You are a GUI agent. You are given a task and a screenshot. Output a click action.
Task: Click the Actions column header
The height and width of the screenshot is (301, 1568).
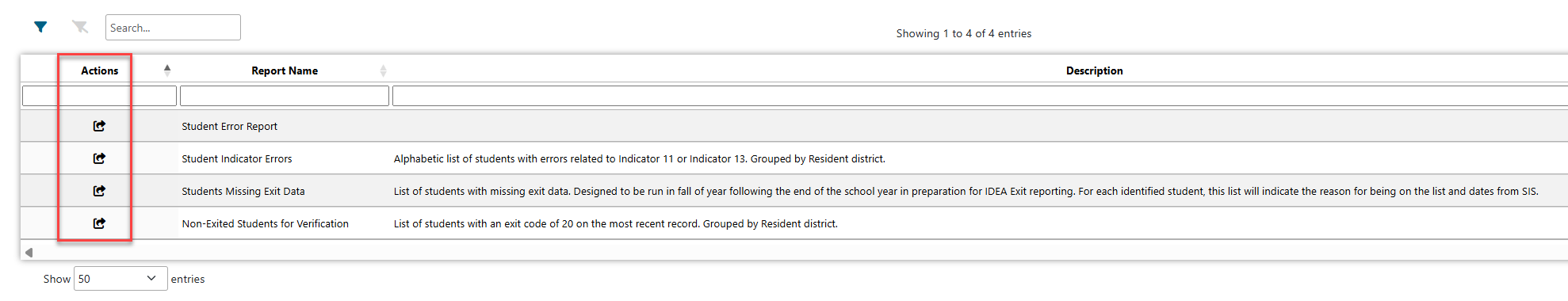[99, 70]
